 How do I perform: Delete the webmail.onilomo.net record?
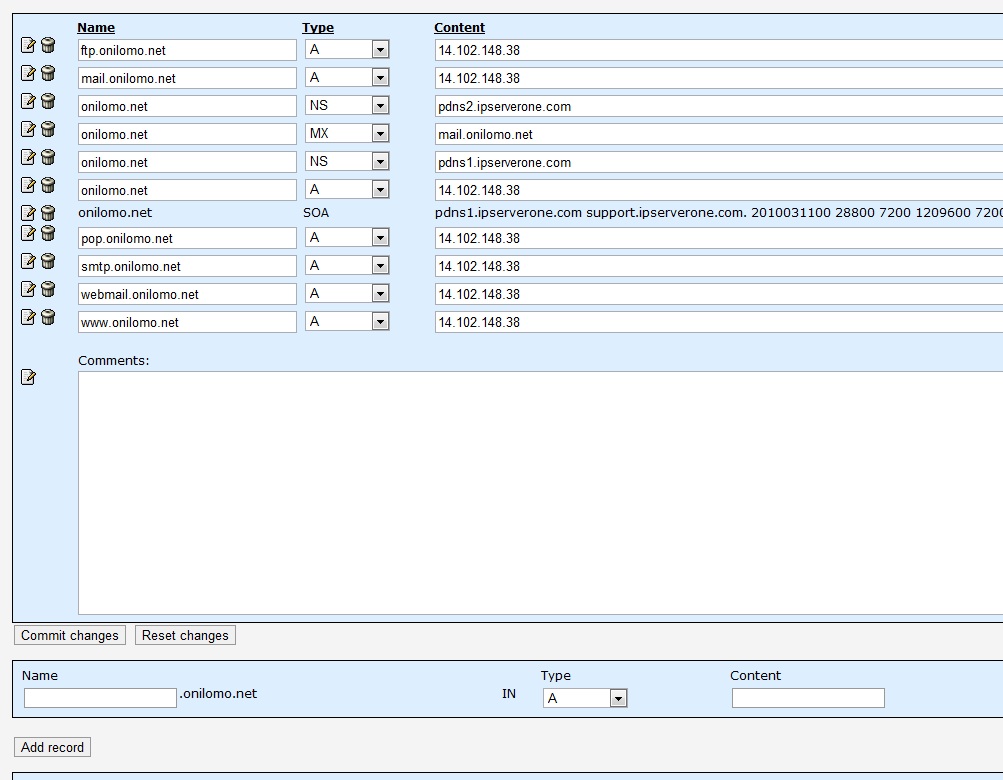click(48, 289)
